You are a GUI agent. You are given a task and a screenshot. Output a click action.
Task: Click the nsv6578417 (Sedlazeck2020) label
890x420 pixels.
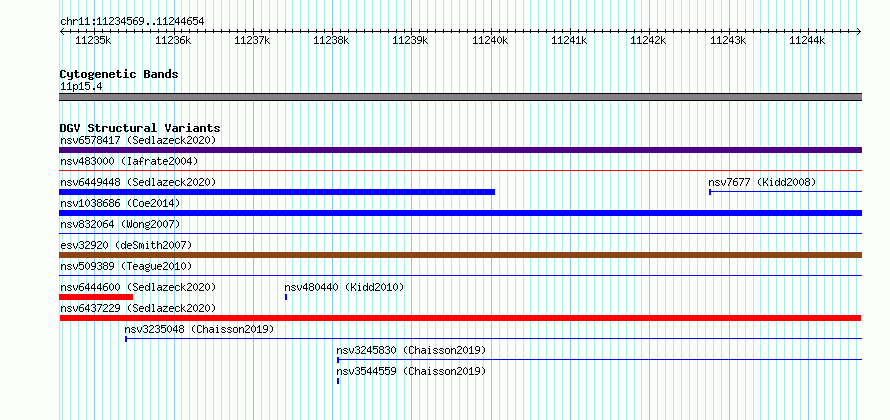tap(138, 140)
